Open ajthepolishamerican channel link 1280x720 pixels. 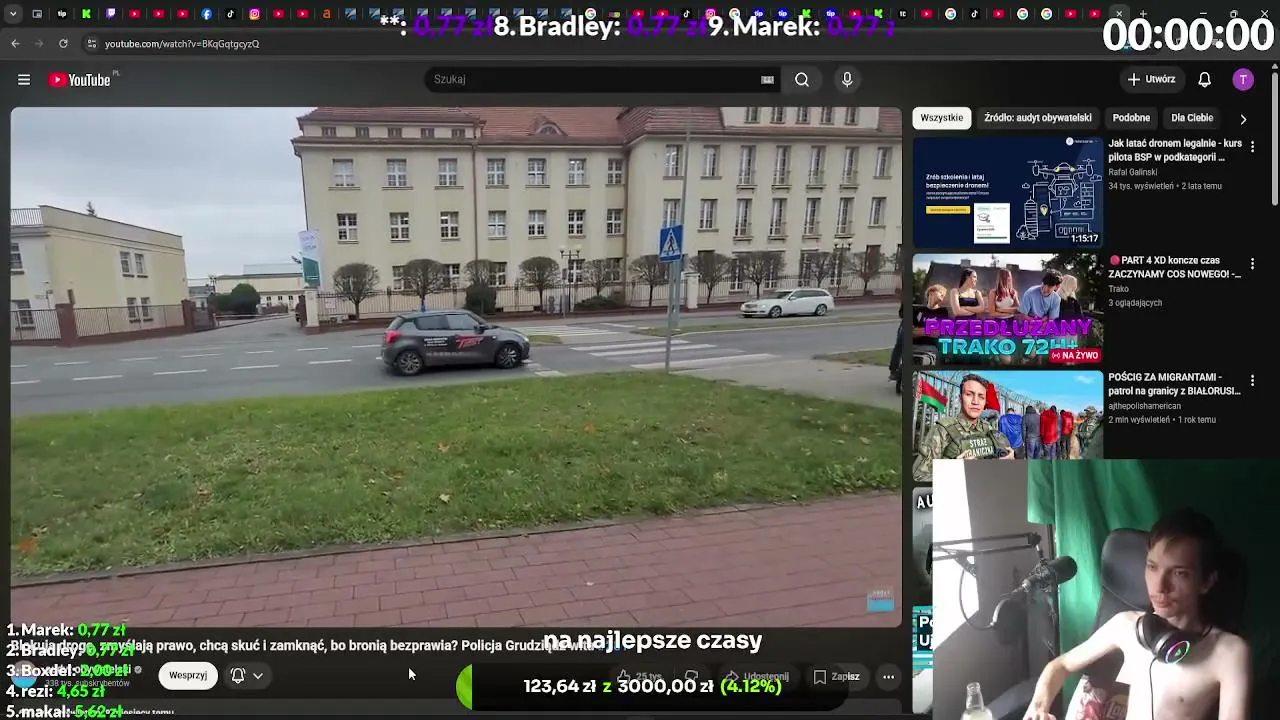click(1144, 406)
